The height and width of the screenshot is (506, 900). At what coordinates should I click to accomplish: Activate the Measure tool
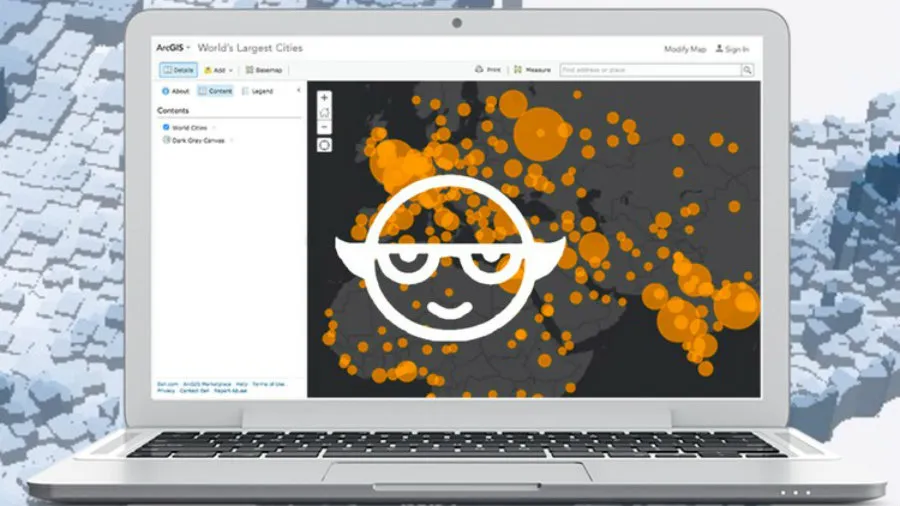click(x=532, y=69)
